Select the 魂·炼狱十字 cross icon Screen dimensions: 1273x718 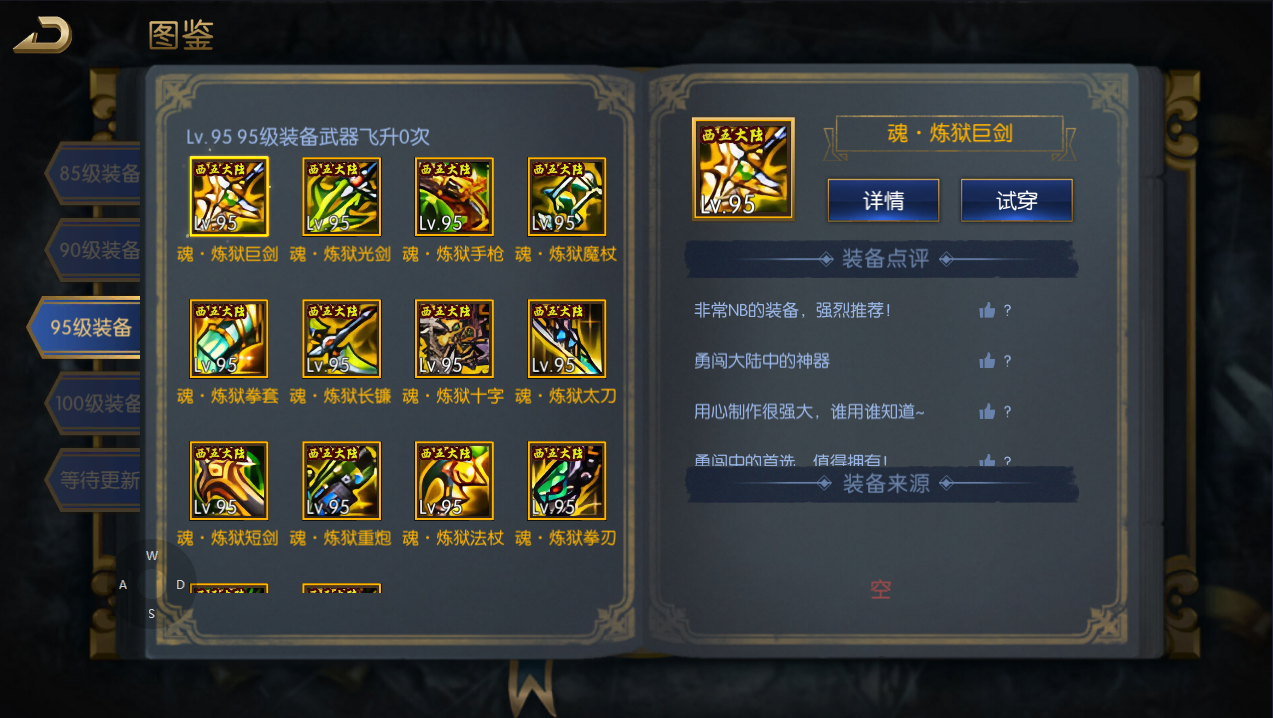(x=454, y=339)
